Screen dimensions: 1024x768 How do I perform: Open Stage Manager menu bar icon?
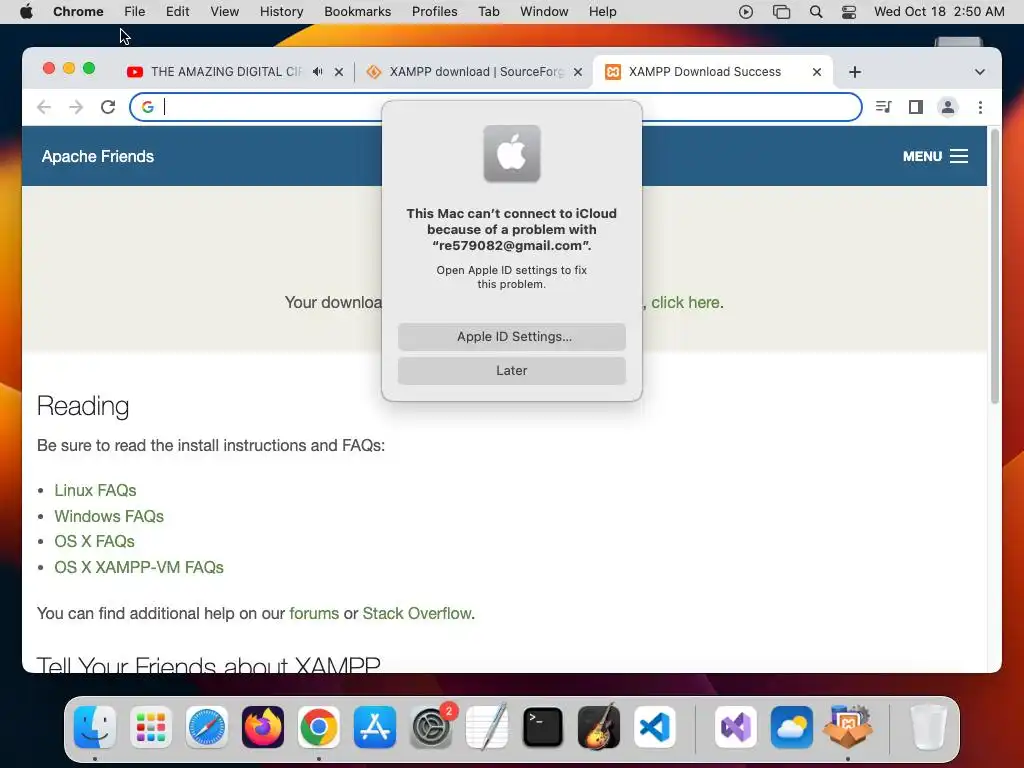[781, 12]
